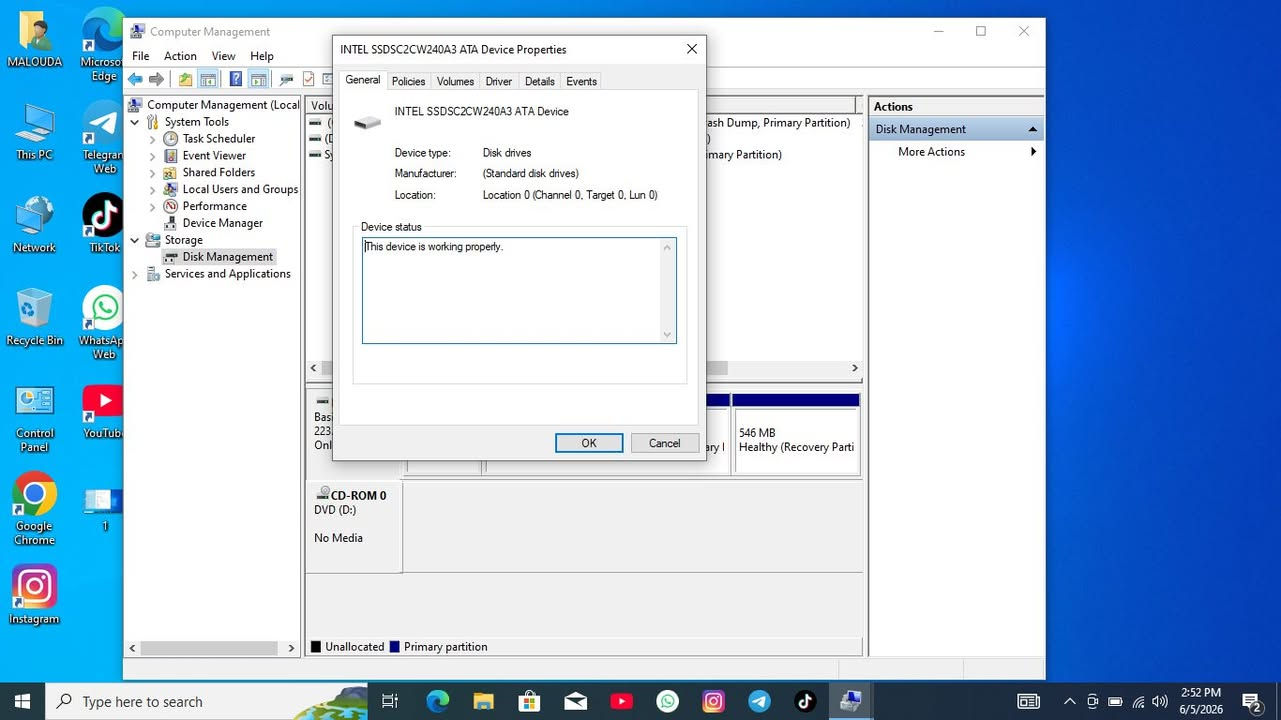Open TikTok from the taskbar
This screenshot has height=720, width=1281.
pos(805,702)
